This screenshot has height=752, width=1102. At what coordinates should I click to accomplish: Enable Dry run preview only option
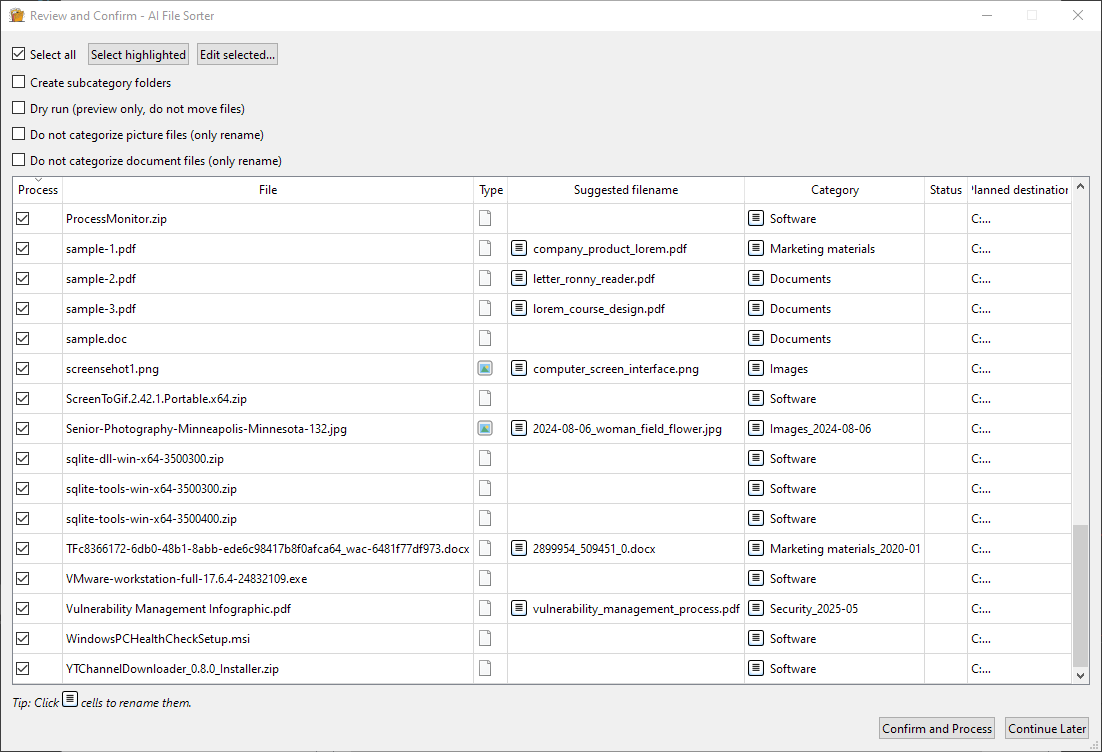coord(19,108)
